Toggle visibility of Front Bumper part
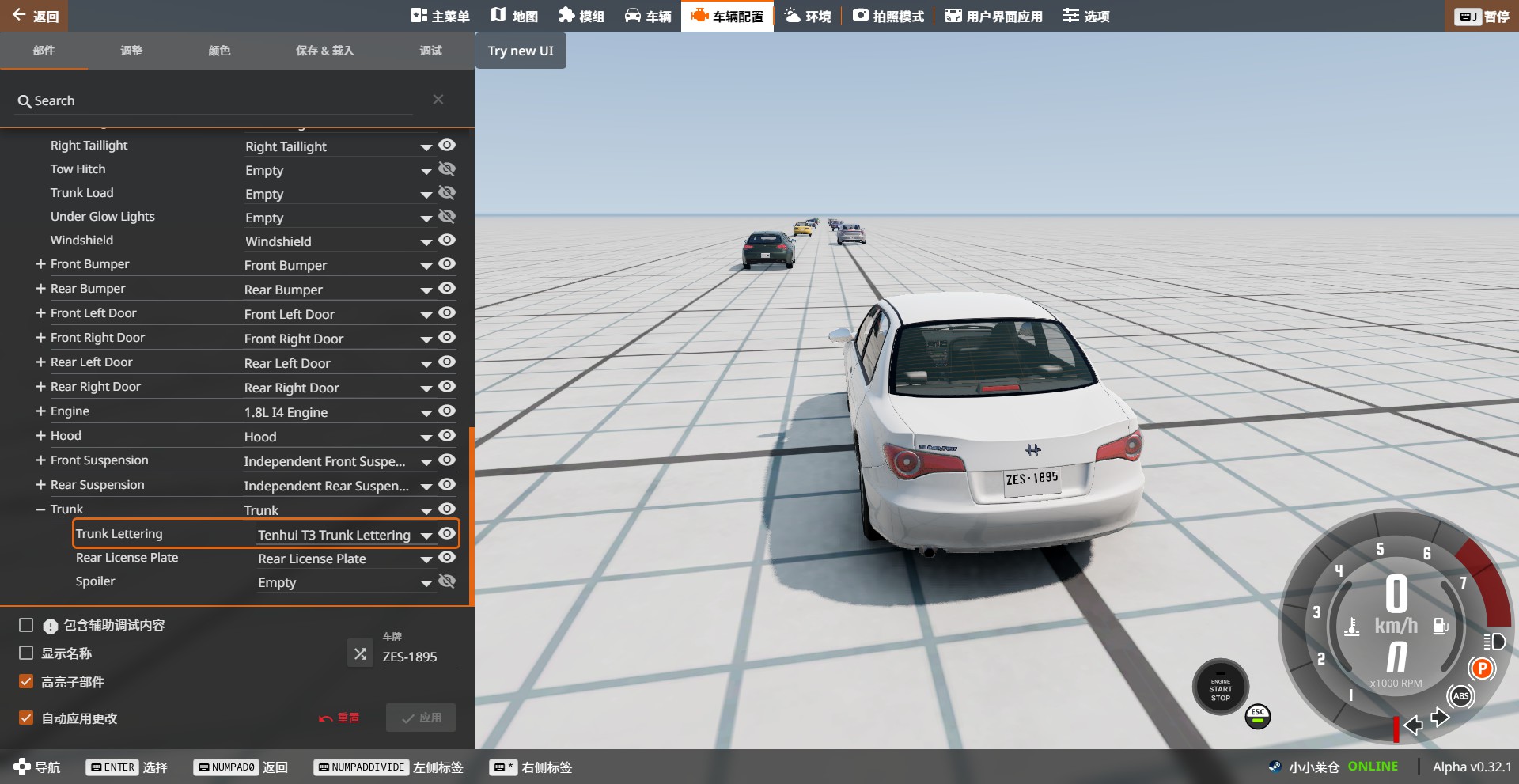This screenshot has height=784, width=1519. point(447,263)
